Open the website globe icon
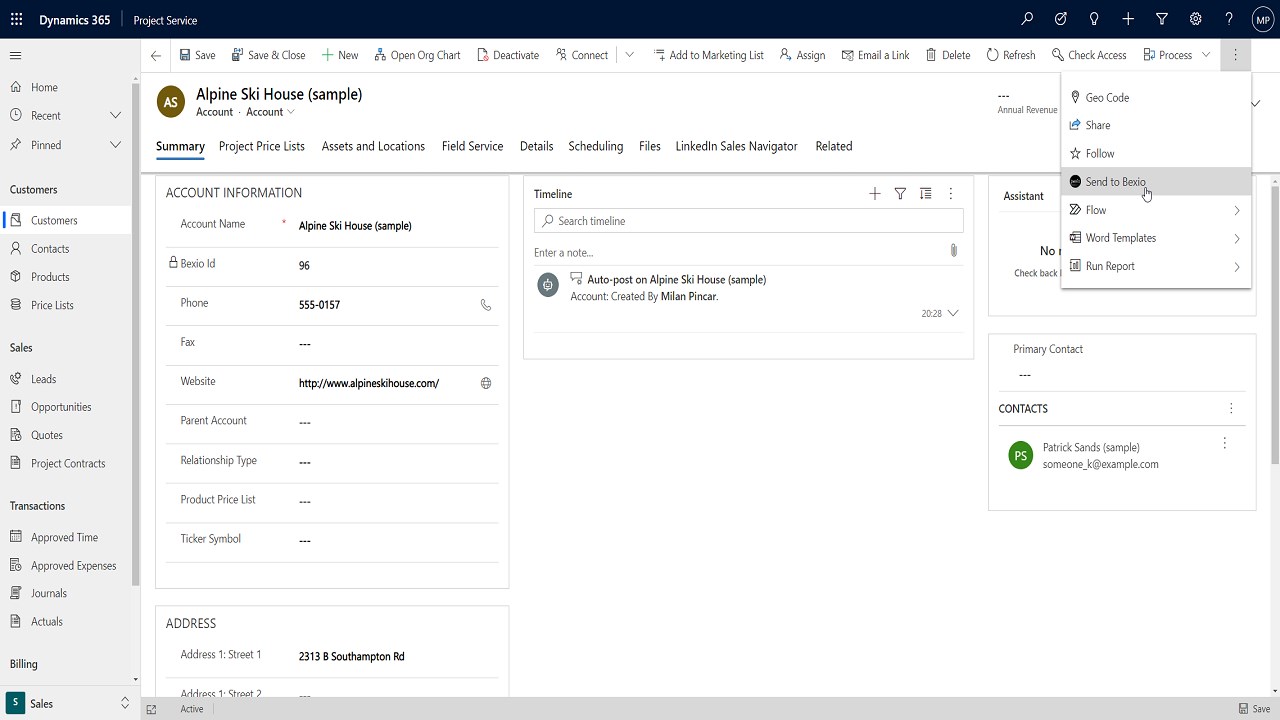This screenshot has width=1280, height=720. pyautogui.click(x=486, y=383)
